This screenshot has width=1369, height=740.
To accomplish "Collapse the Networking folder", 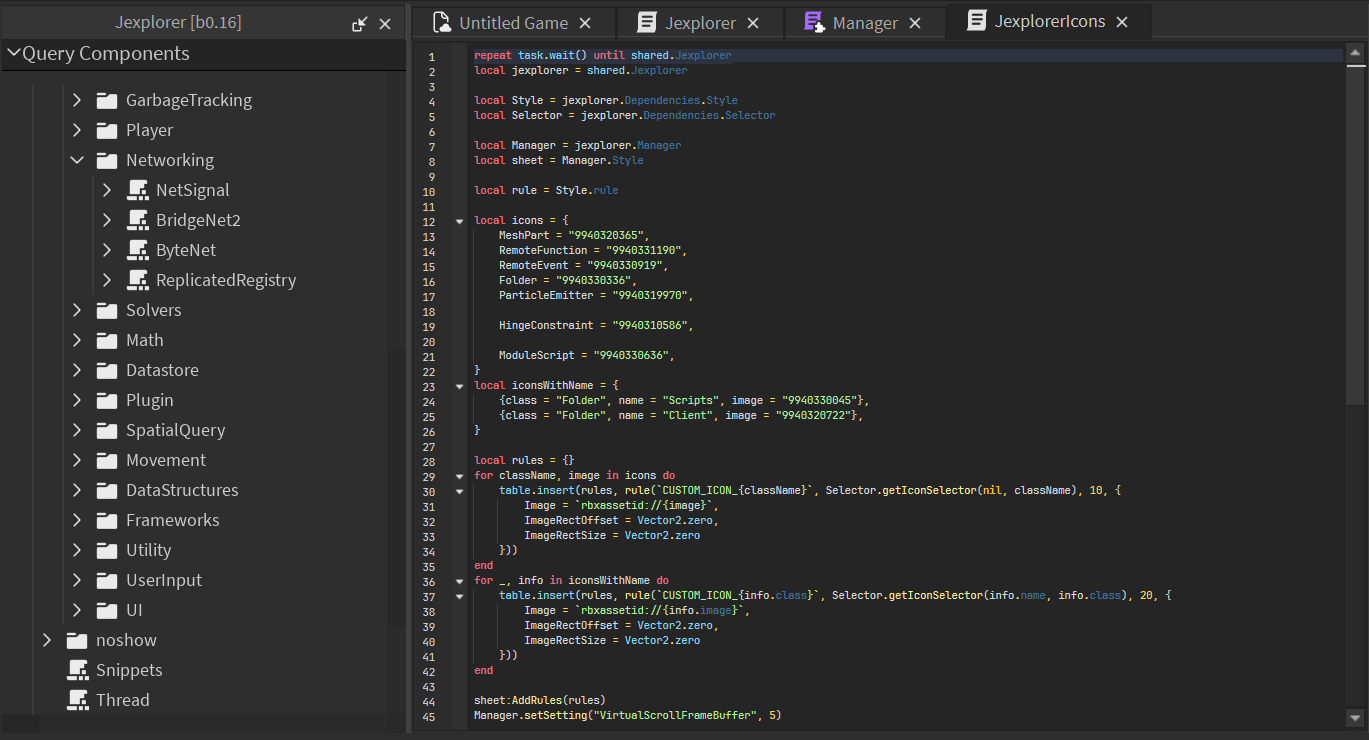I will click(77, 160).
